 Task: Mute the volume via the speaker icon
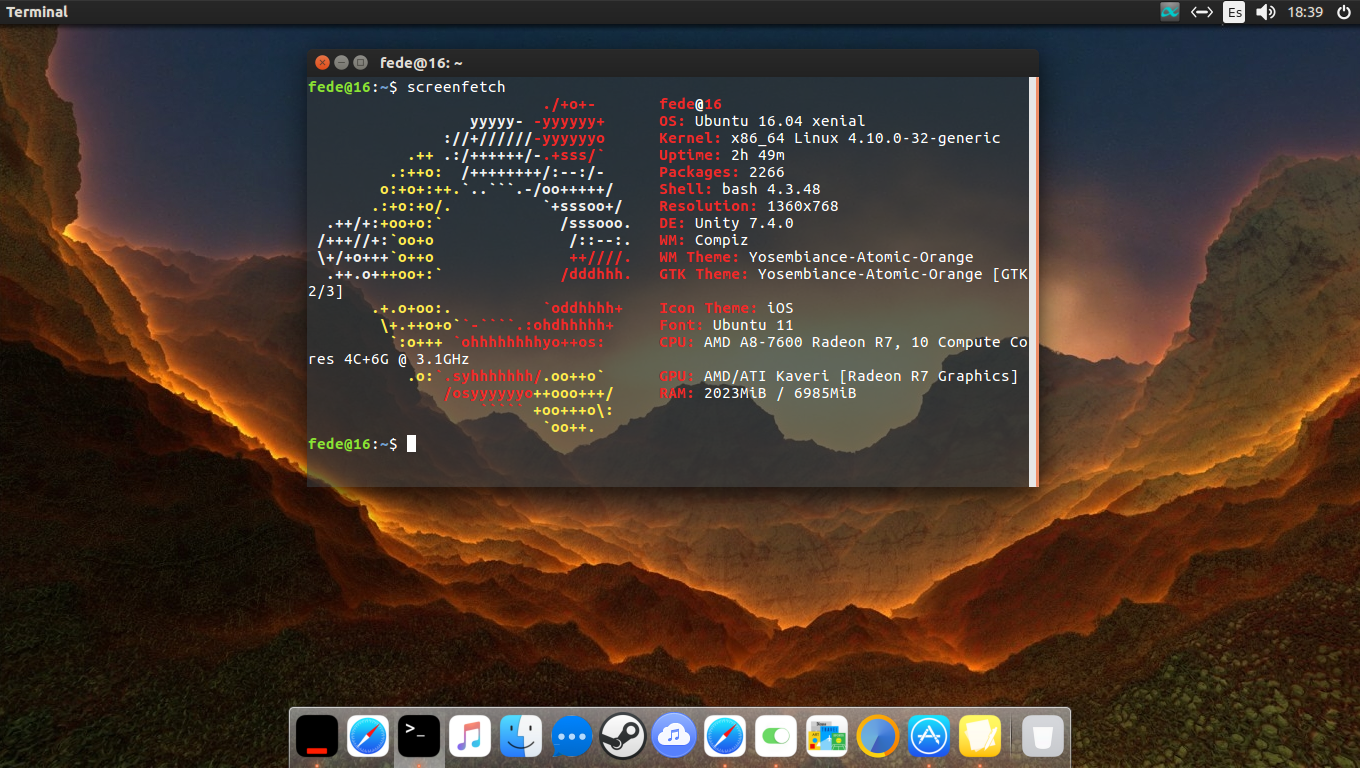1266,12
